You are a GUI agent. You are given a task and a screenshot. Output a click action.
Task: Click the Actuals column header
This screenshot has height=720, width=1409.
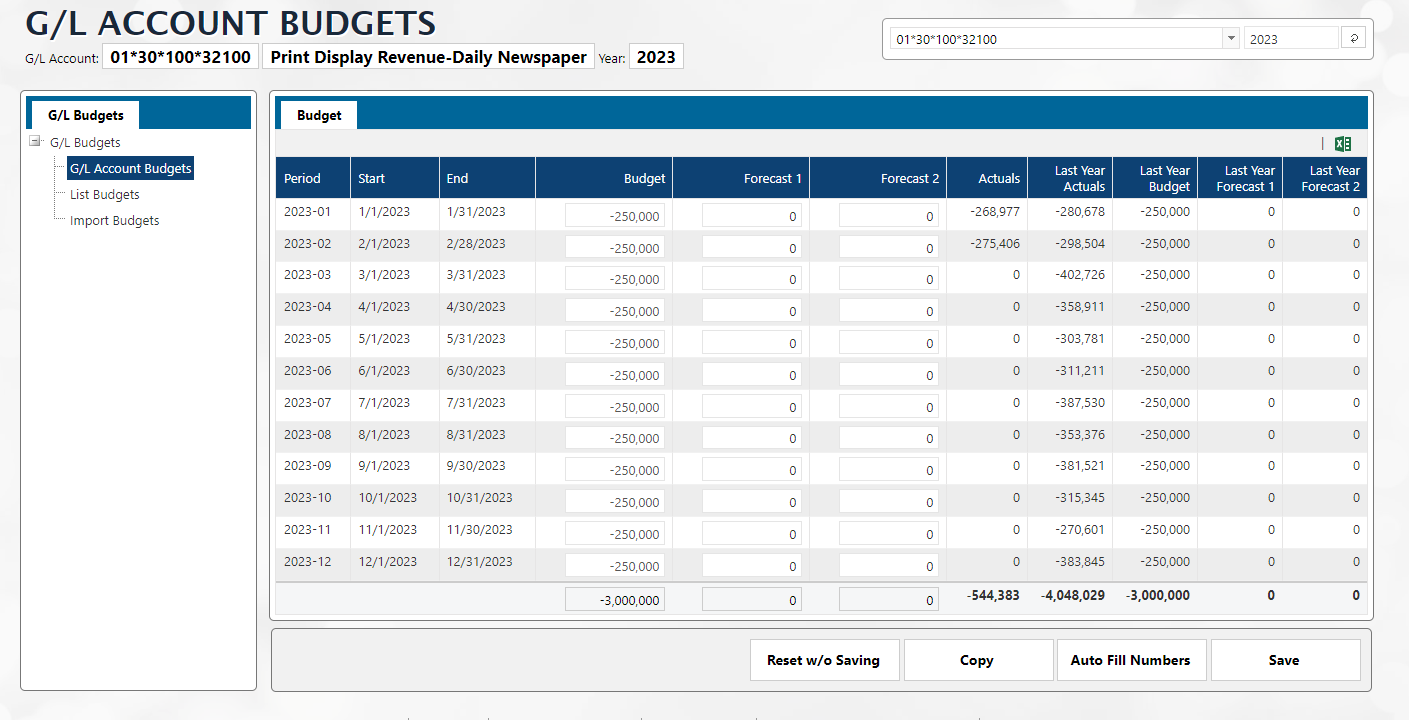click(986, 178)
